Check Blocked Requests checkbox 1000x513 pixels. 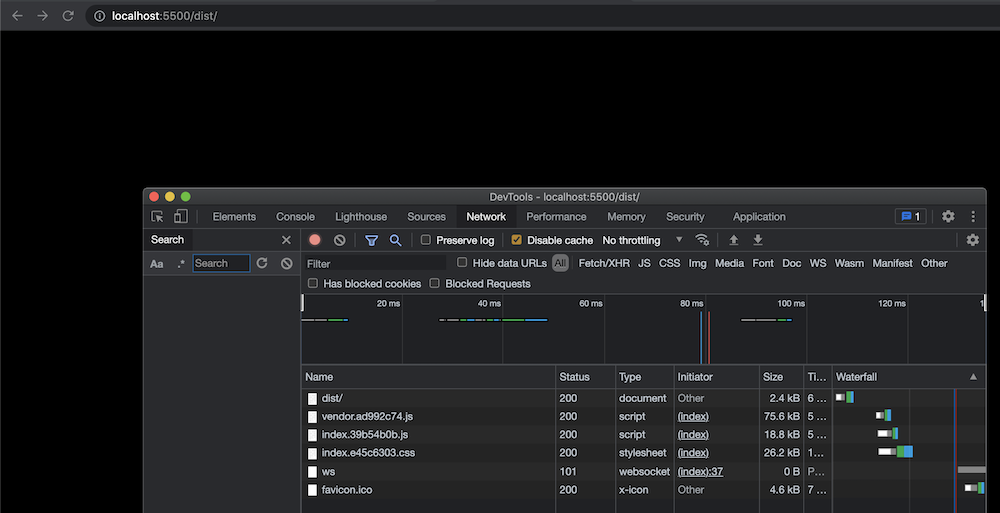coord(434,283)
